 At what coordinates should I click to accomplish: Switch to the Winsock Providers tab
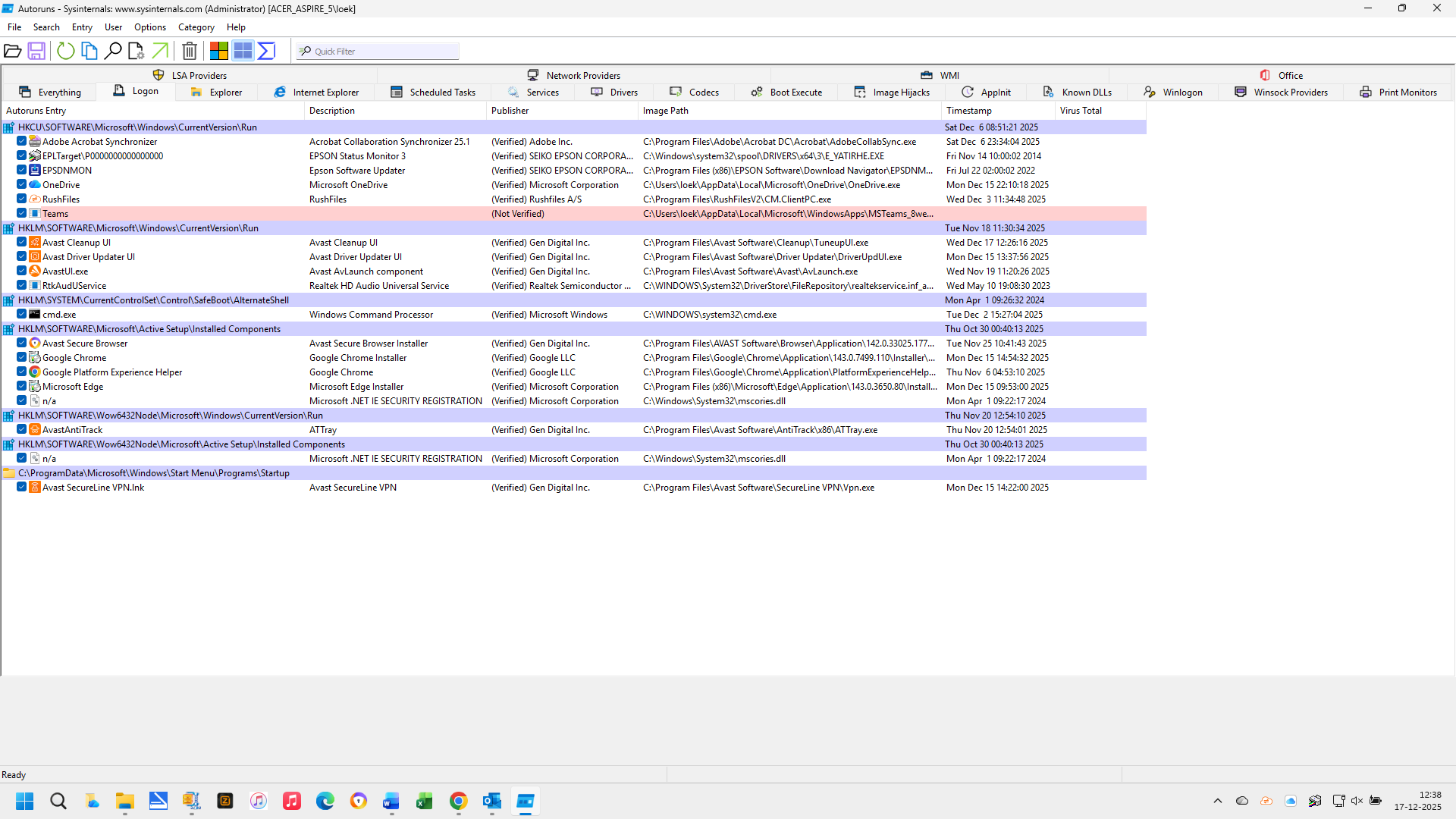coord(1282,93)
